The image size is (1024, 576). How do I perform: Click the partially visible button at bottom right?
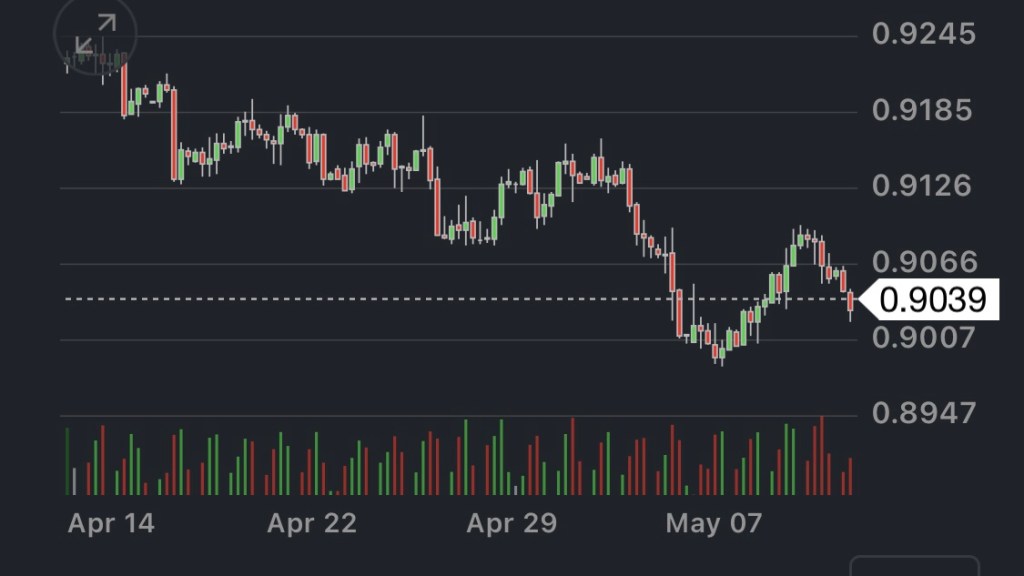914,566
